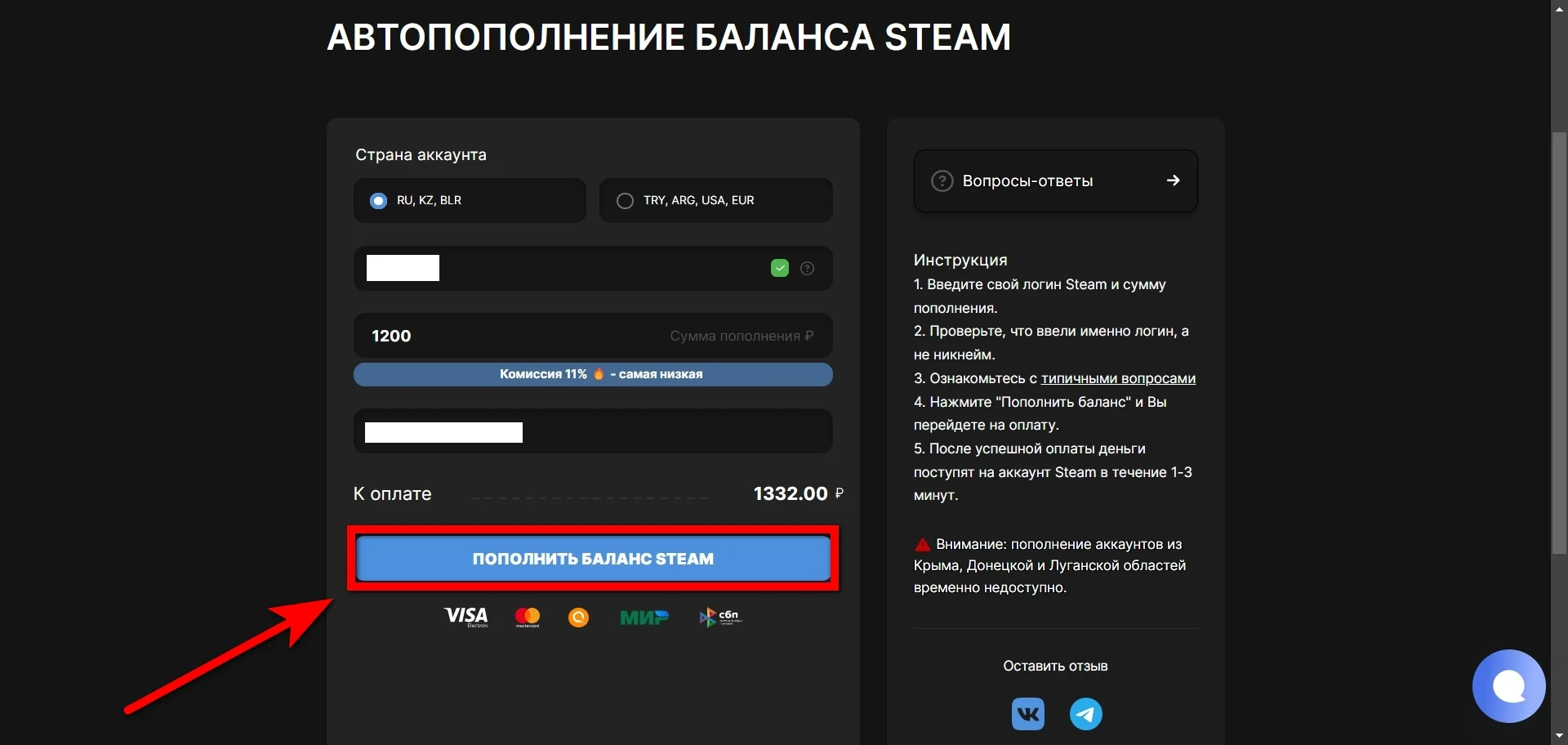Select the RU, KZ, BLR country option
This screenshot has width=1568, height=745.
click(470, 200)
